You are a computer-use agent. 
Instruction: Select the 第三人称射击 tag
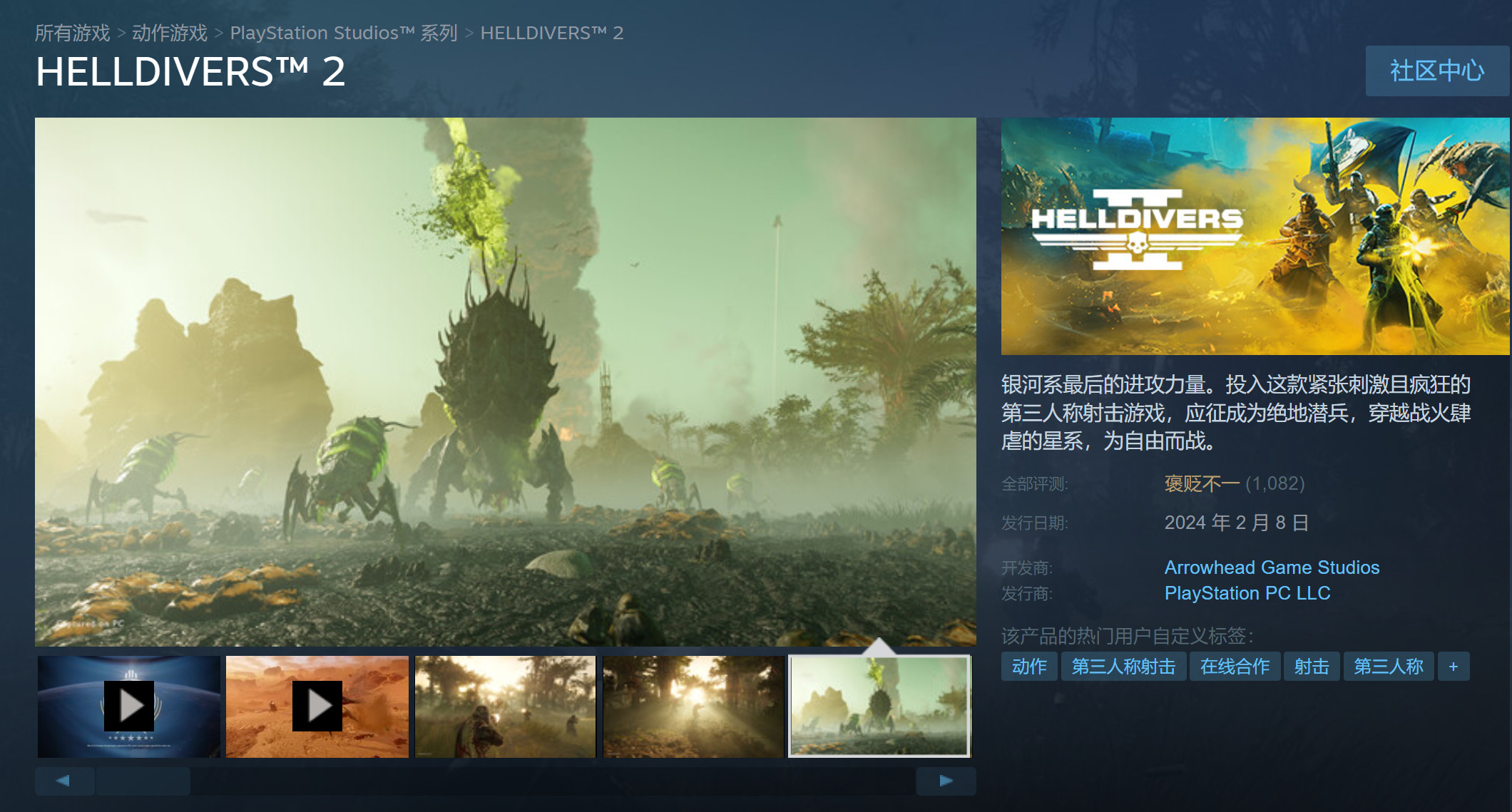coord(1123,667)
